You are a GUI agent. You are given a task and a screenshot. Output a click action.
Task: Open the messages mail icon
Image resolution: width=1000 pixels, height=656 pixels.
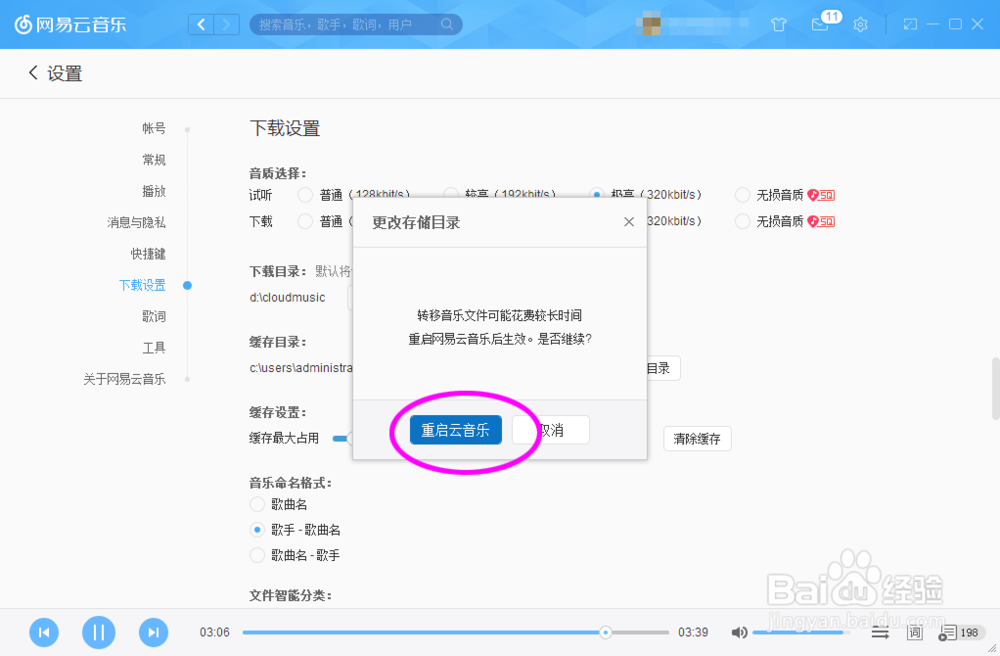[x=820, y=25]
